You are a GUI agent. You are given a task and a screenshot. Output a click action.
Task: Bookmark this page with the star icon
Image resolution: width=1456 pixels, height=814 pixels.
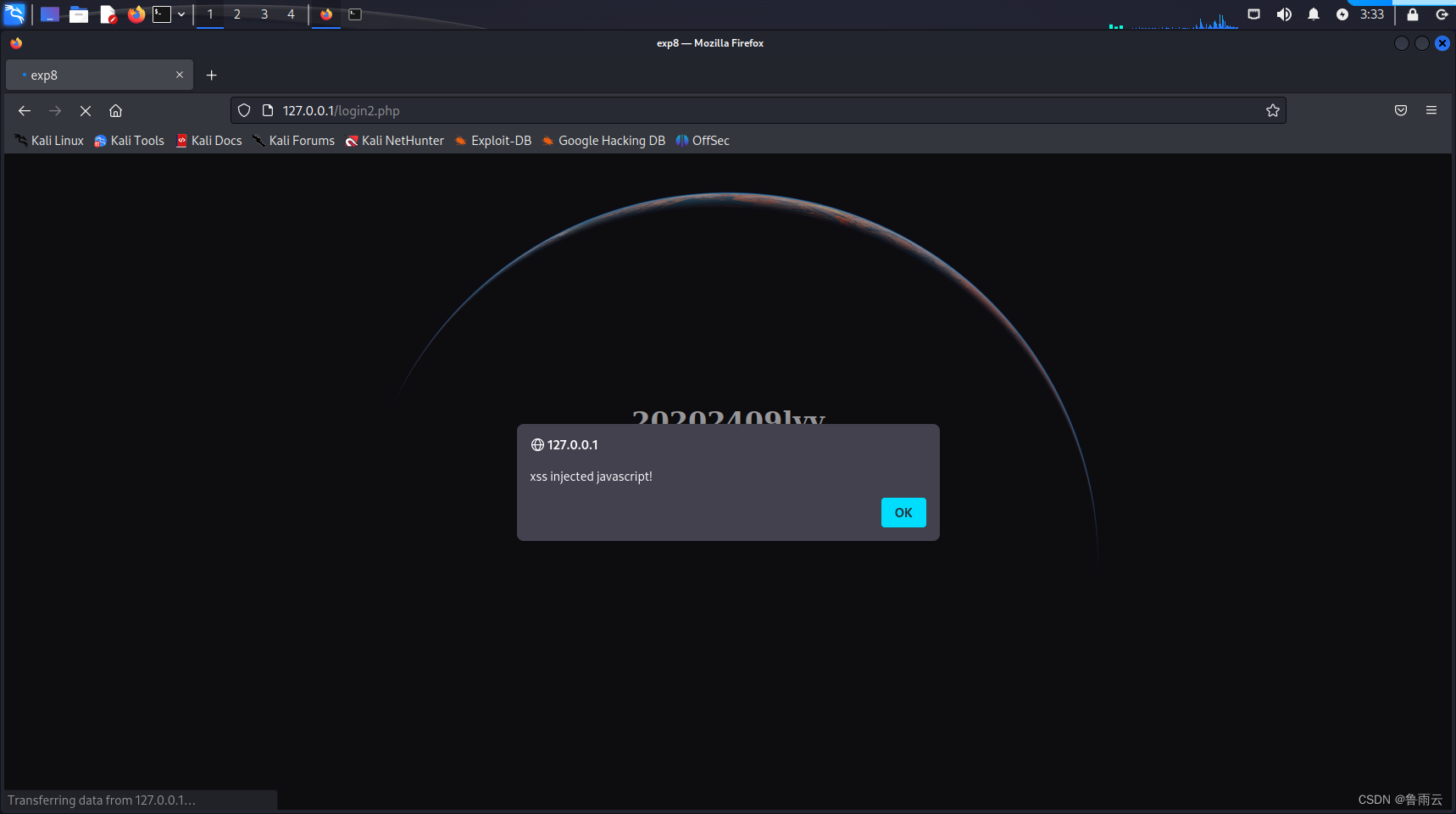(x=1273, y=110)
